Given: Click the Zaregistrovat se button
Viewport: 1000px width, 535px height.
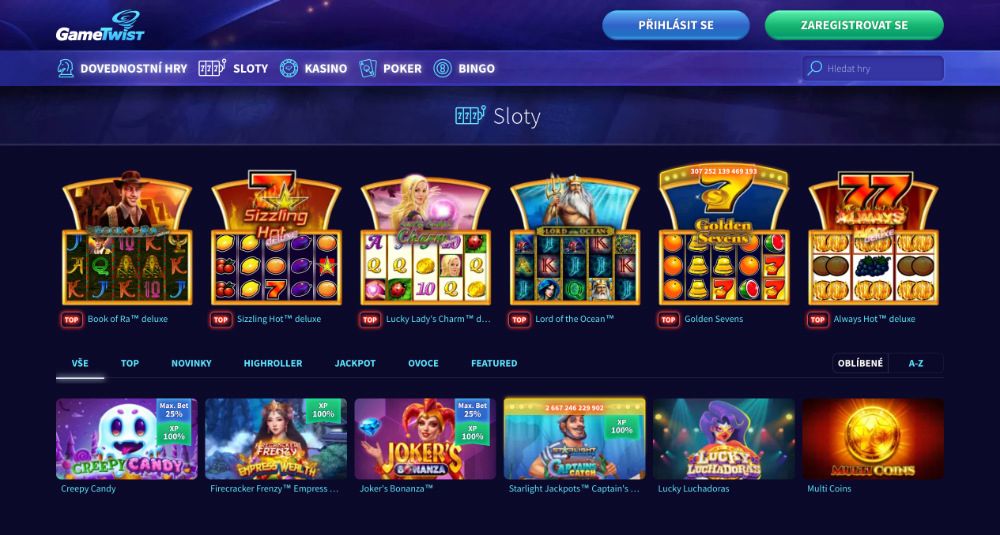Looking at the screenshot, I should (x=854, y=25).
